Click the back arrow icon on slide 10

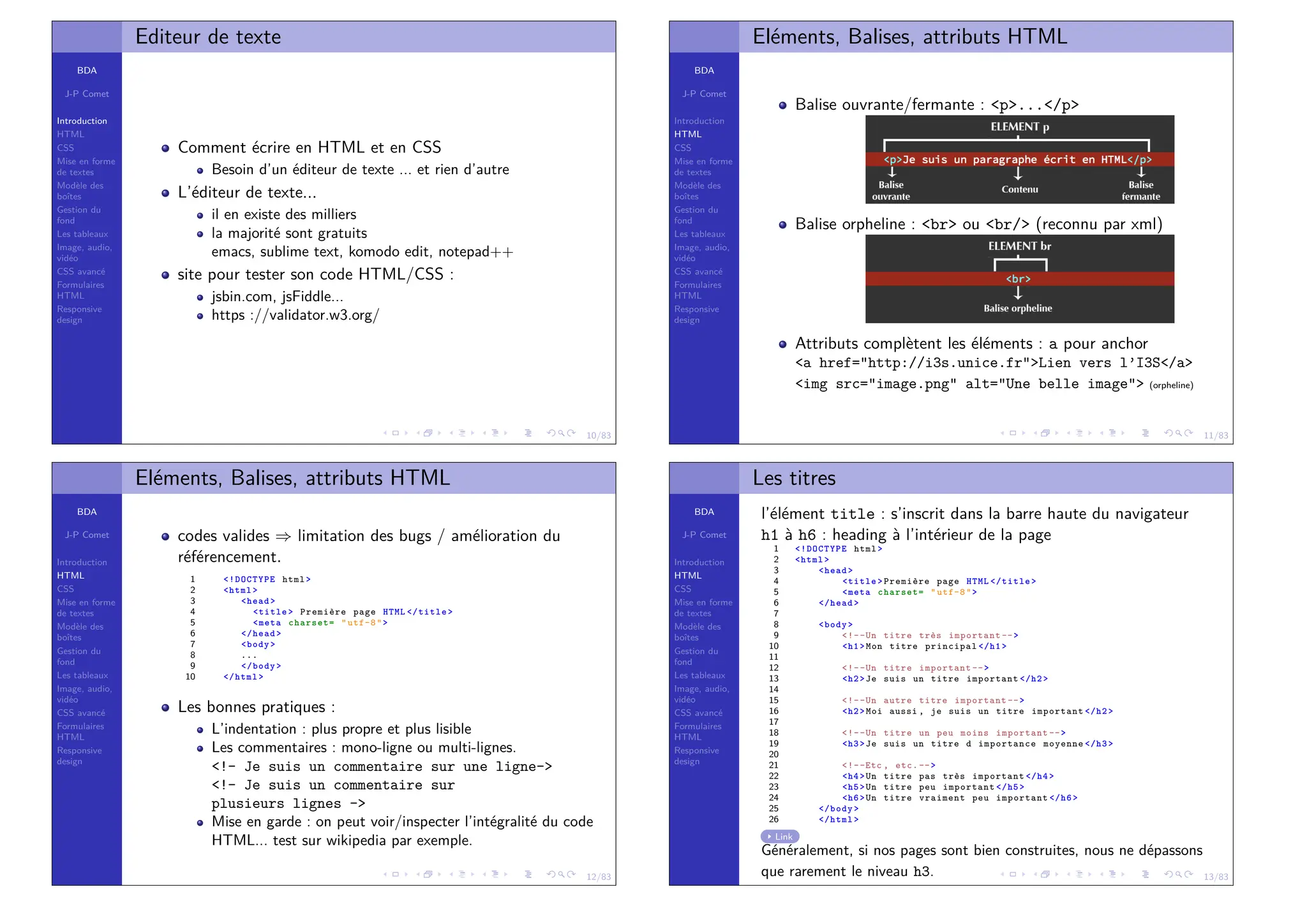pos(551,433)
